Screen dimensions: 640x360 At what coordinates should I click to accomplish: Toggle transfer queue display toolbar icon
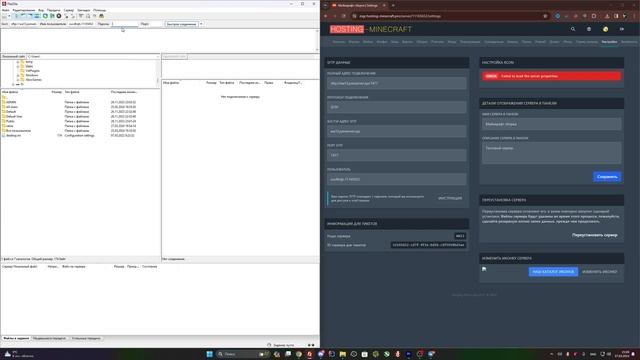click(37, 16)
